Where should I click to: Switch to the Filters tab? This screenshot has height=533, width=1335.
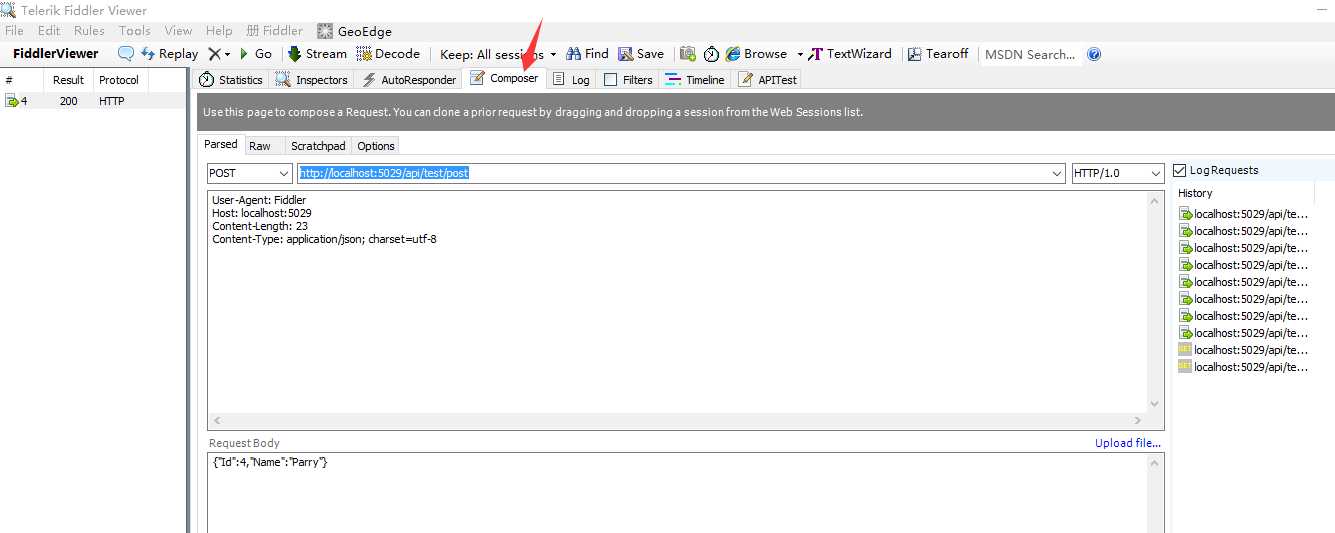pyautogui.click(x=628, y=80)
